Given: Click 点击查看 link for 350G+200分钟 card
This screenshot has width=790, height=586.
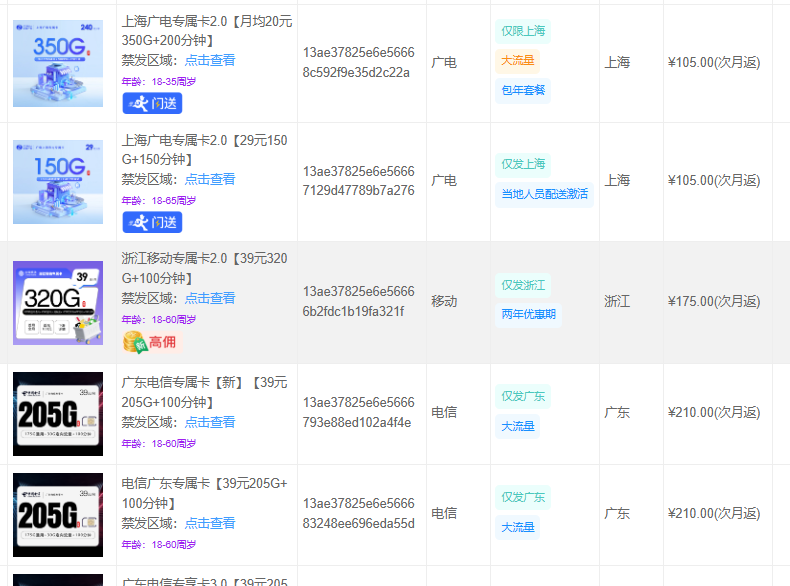Looking at the screenshot, I should coord(210,60).
